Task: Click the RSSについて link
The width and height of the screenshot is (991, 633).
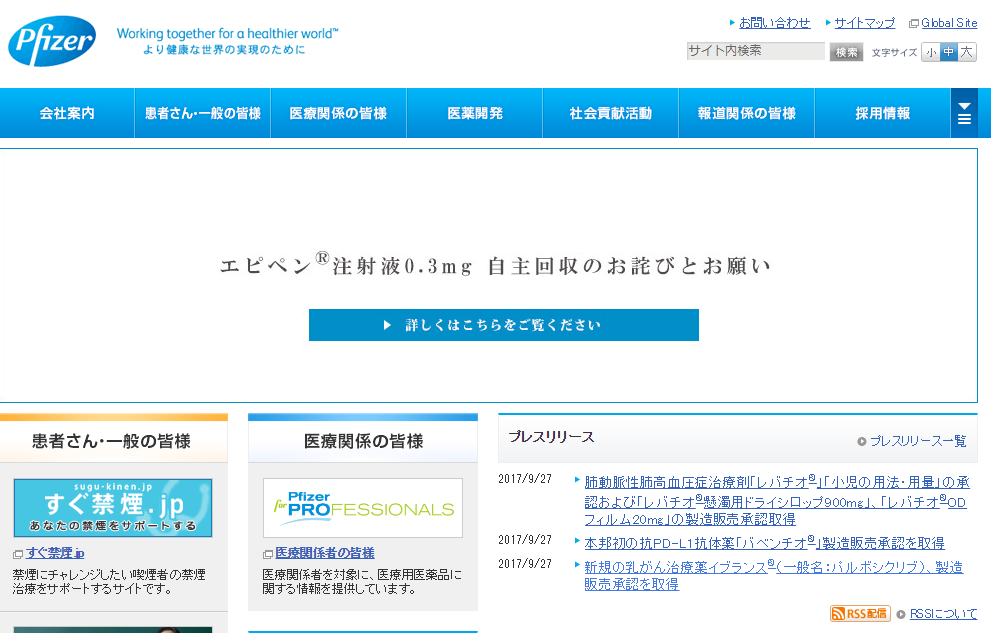Action: pyautogui.click(x=943, y=613)
